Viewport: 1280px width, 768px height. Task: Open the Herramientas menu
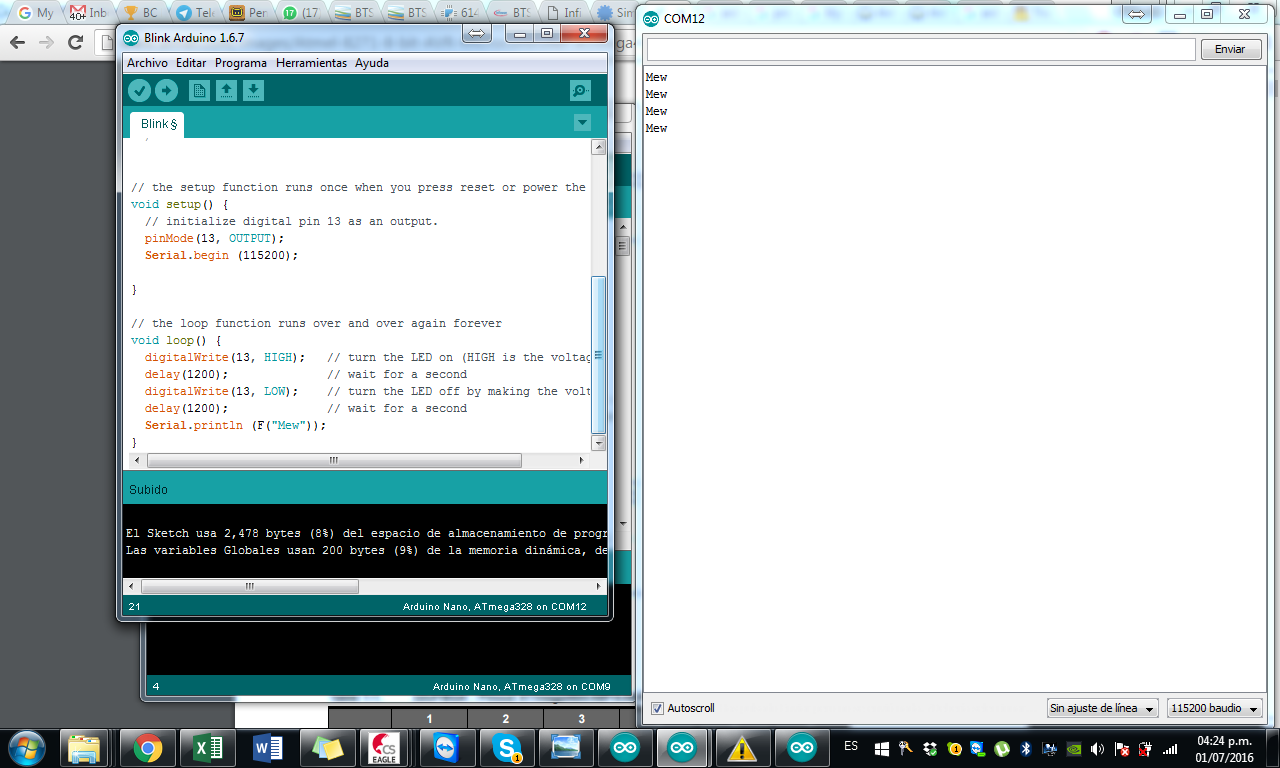(x=311, y=62)
